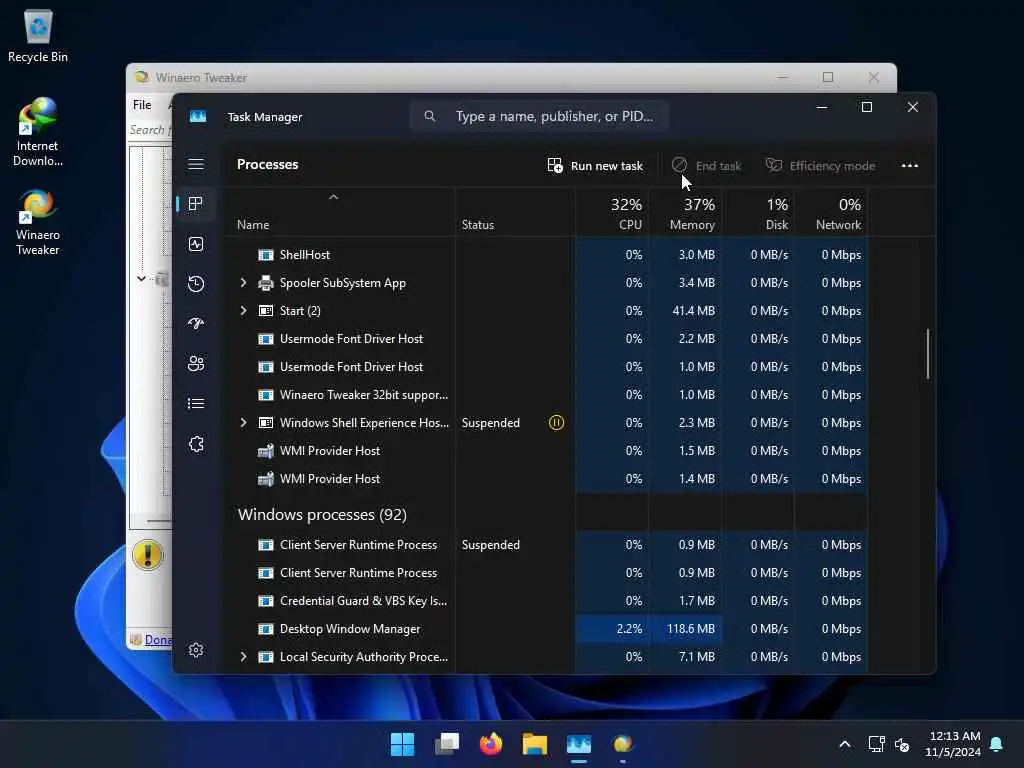Switch to Winaero Tweaker taskbar icon
Viewport: 1024px width, 768px height.
[623, 744]
